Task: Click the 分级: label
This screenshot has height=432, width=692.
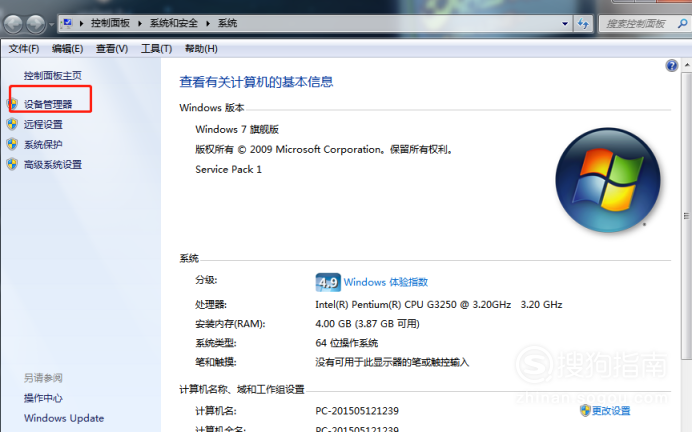Action: point(206,280)
